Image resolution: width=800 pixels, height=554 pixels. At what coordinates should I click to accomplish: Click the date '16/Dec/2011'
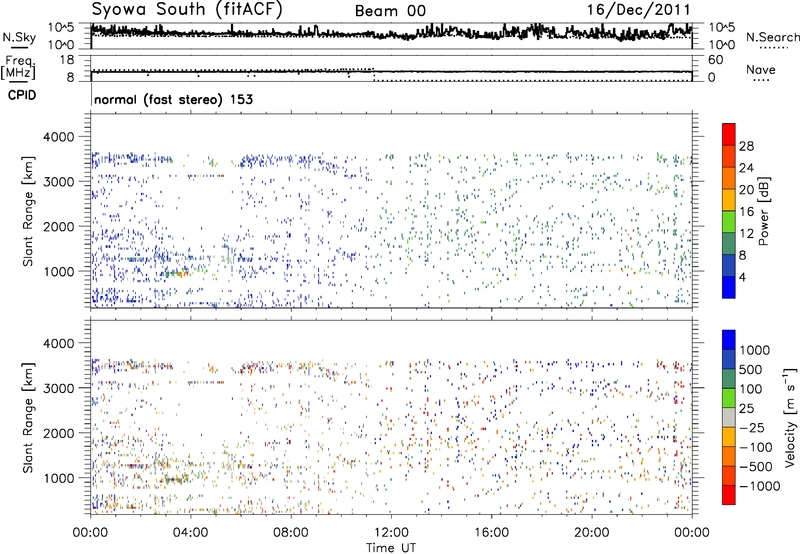[638, 10]
